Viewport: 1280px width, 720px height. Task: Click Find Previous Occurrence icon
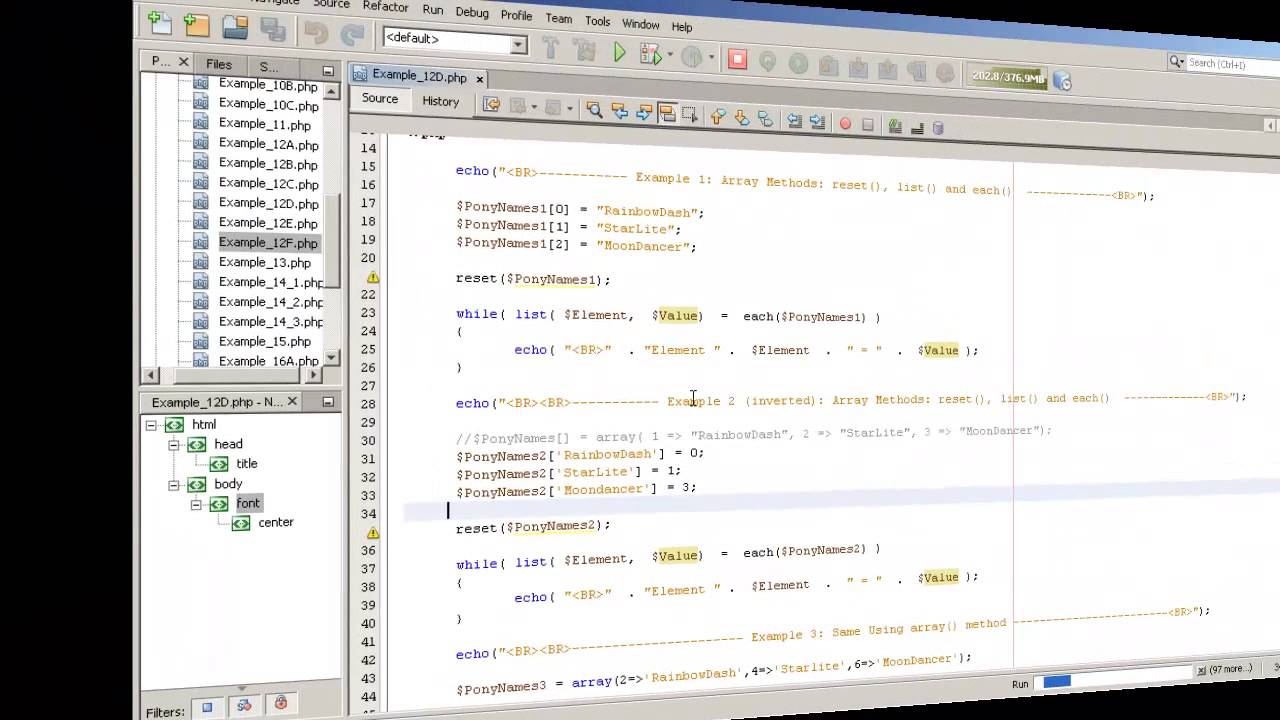click(619, 111)
